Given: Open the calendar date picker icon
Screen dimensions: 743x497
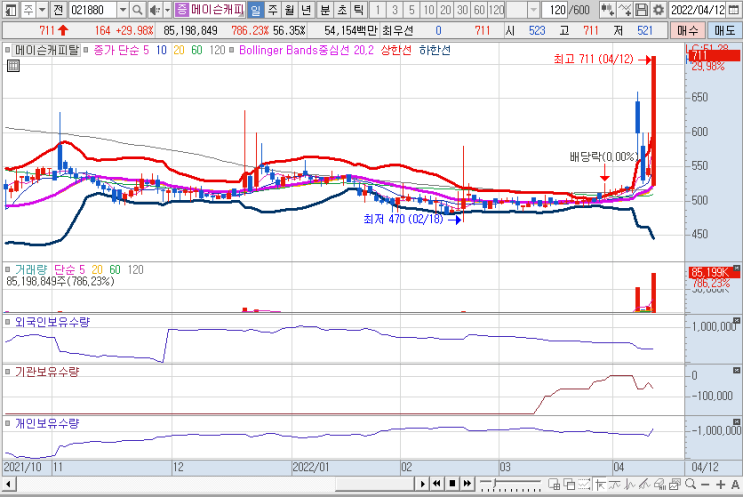Looking at the screenshot, I should pyautogui.click(x=733, y=9).
